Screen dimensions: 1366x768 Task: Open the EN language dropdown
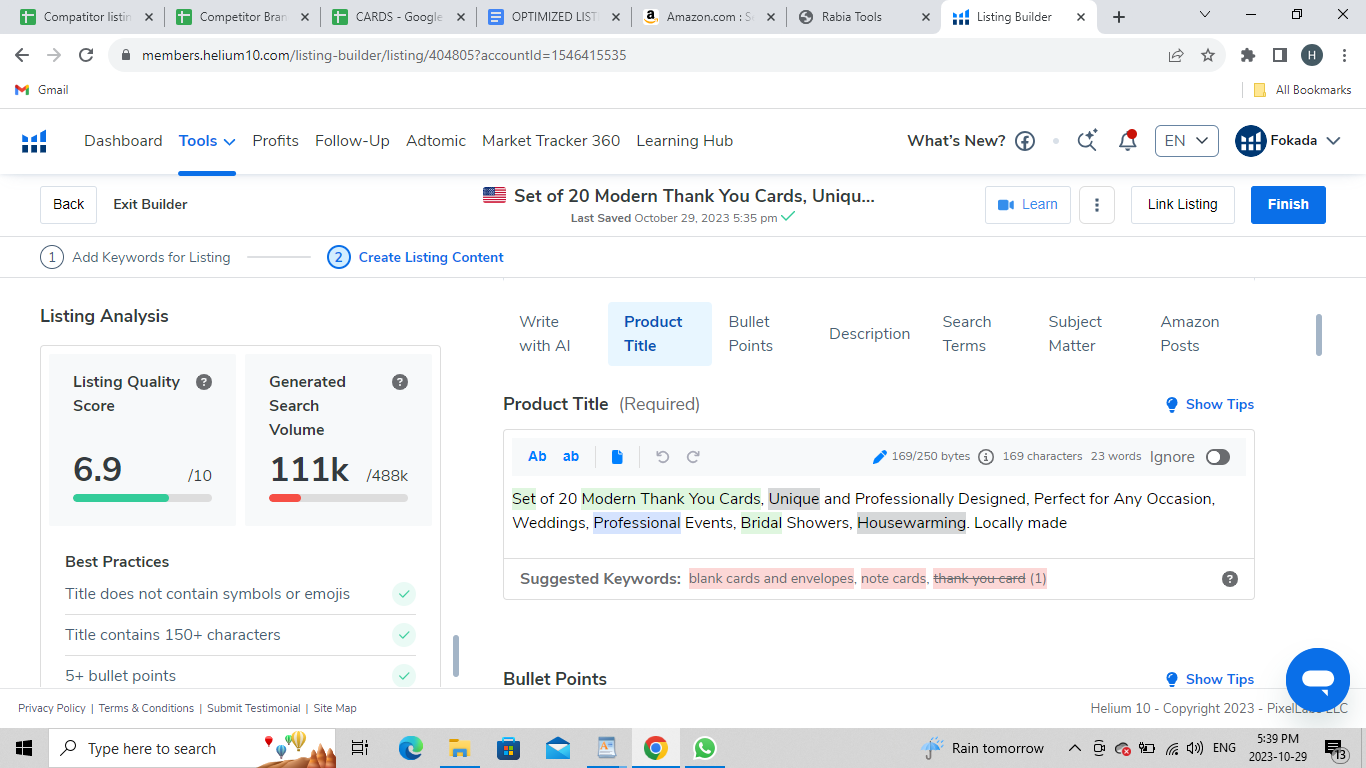1187,141
